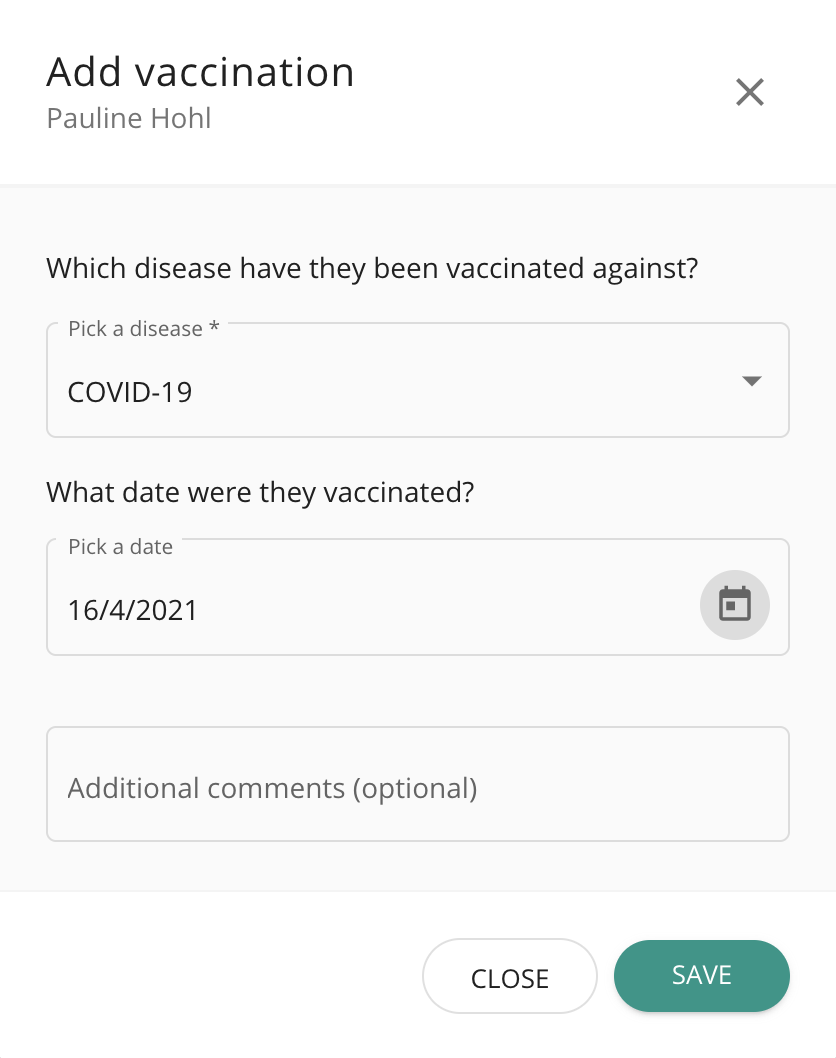The height and width of the screenshot is (1058, 836).
Task: Click the Add vaccination heading
Action: click(200, 72)
